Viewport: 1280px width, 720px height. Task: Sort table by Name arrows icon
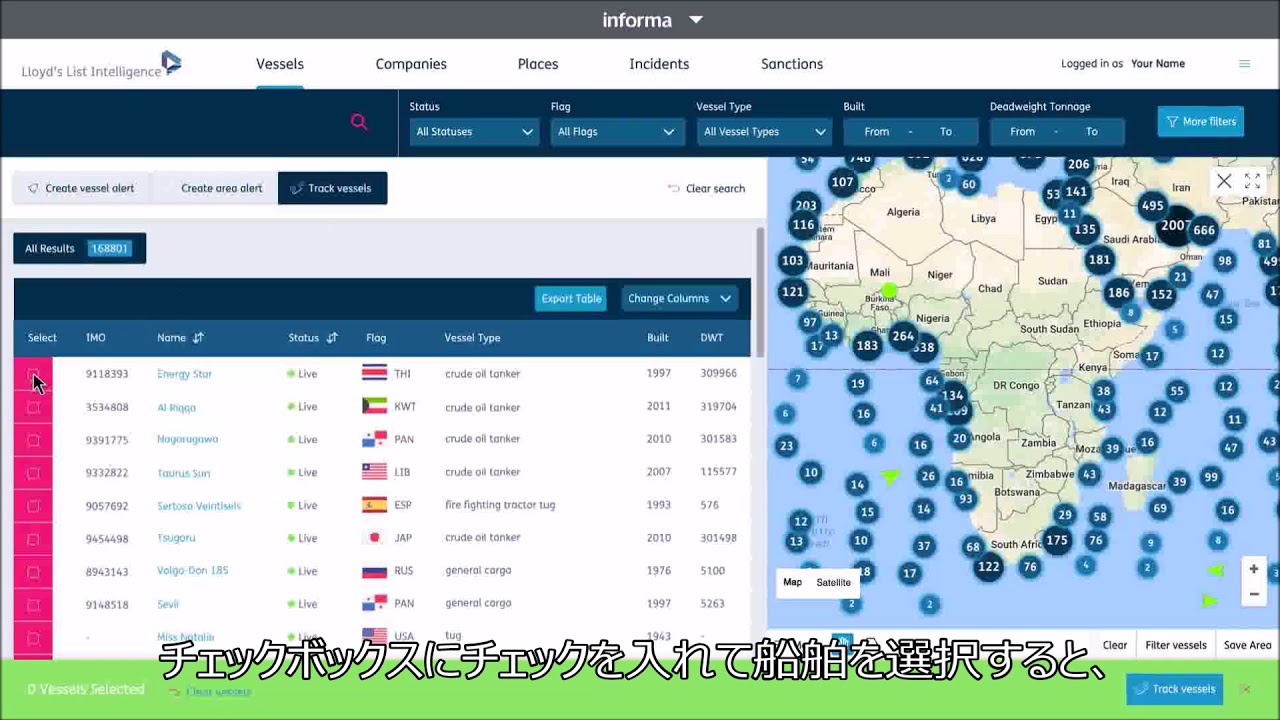pyautogui.click(x=198, y=338)
